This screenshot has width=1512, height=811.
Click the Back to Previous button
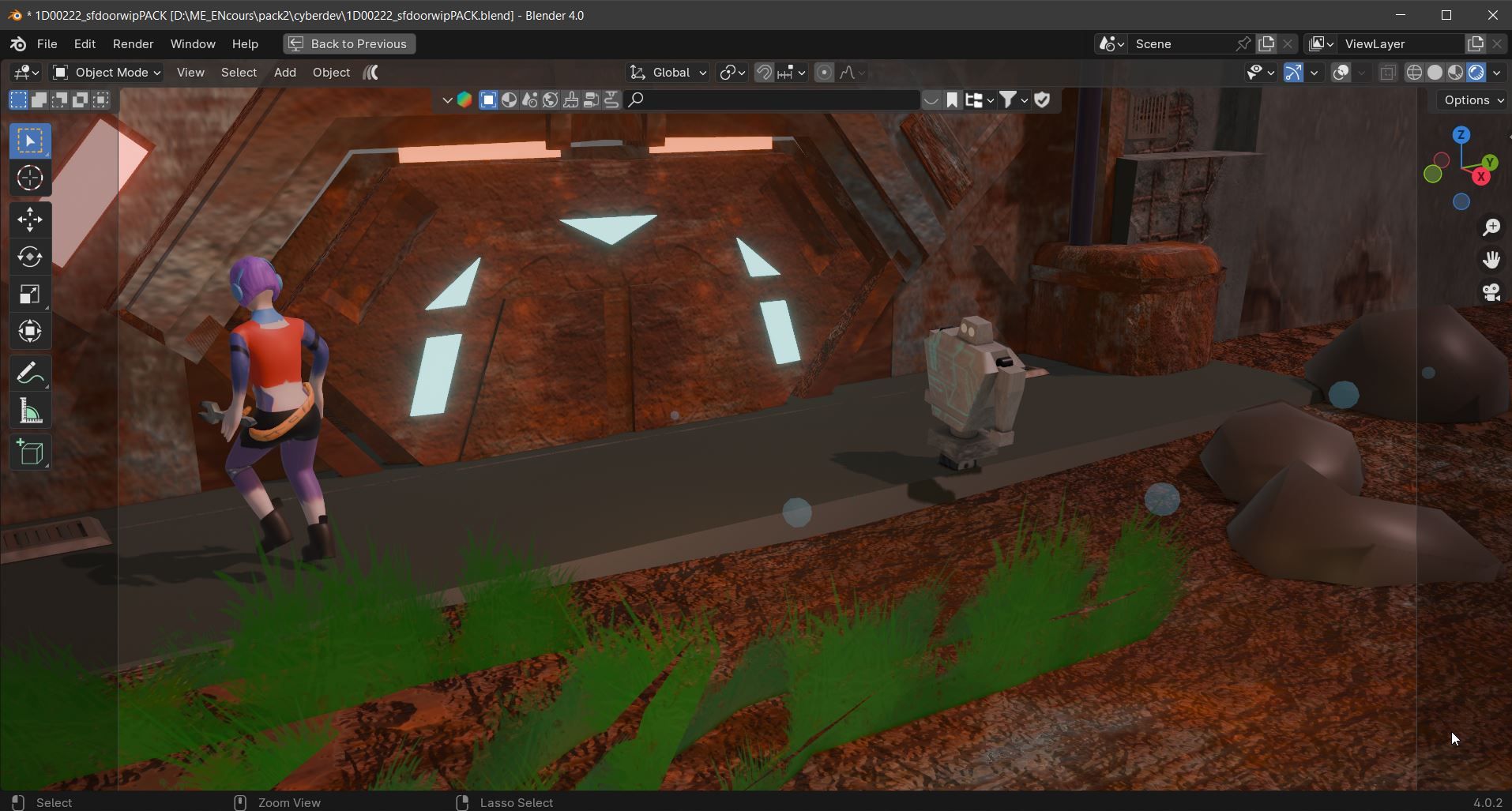tap(349, 44)
